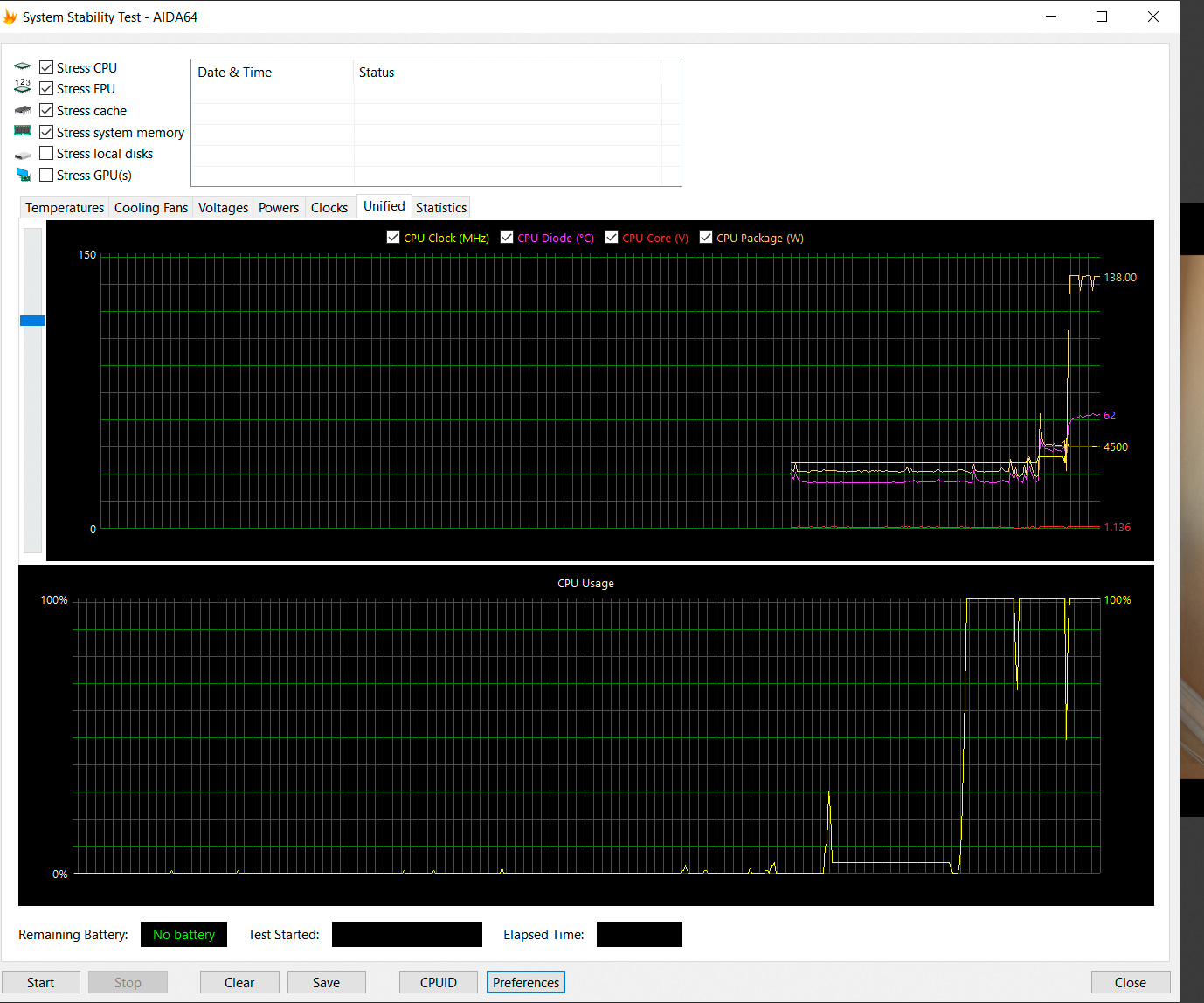The height and width of the screenshot is (1003, 1204).
Task: Click the 1.136 CPU core voltage value
Action: point(1118,528)
